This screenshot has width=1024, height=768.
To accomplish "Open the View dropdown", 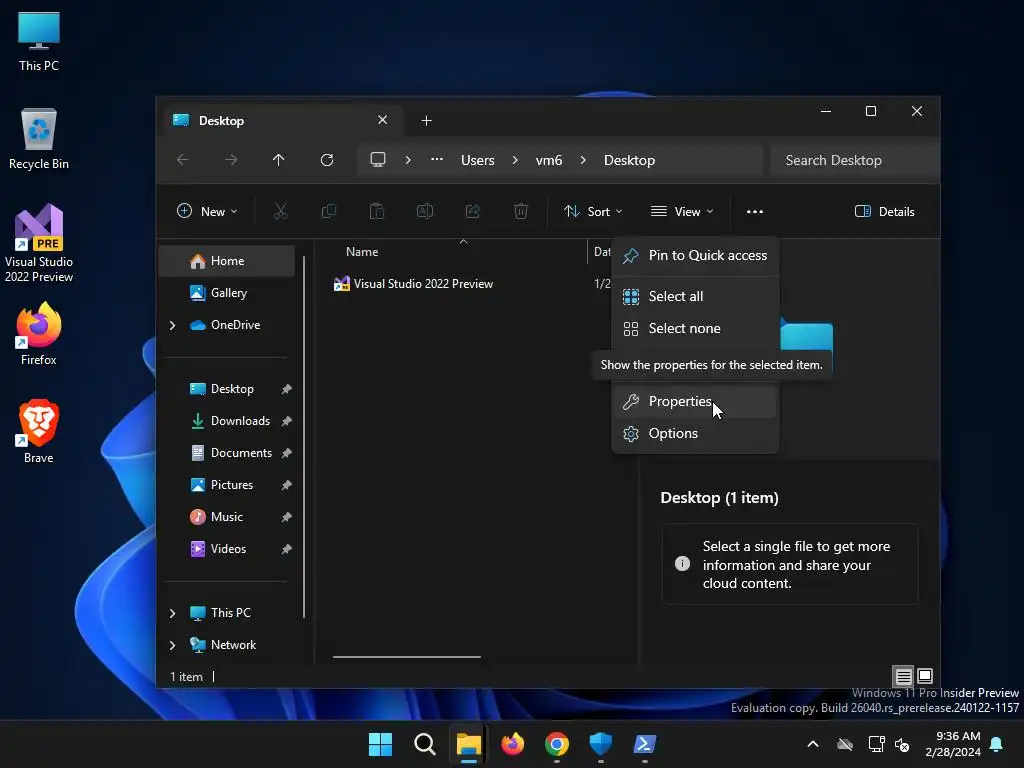I will tap(682, 212).
